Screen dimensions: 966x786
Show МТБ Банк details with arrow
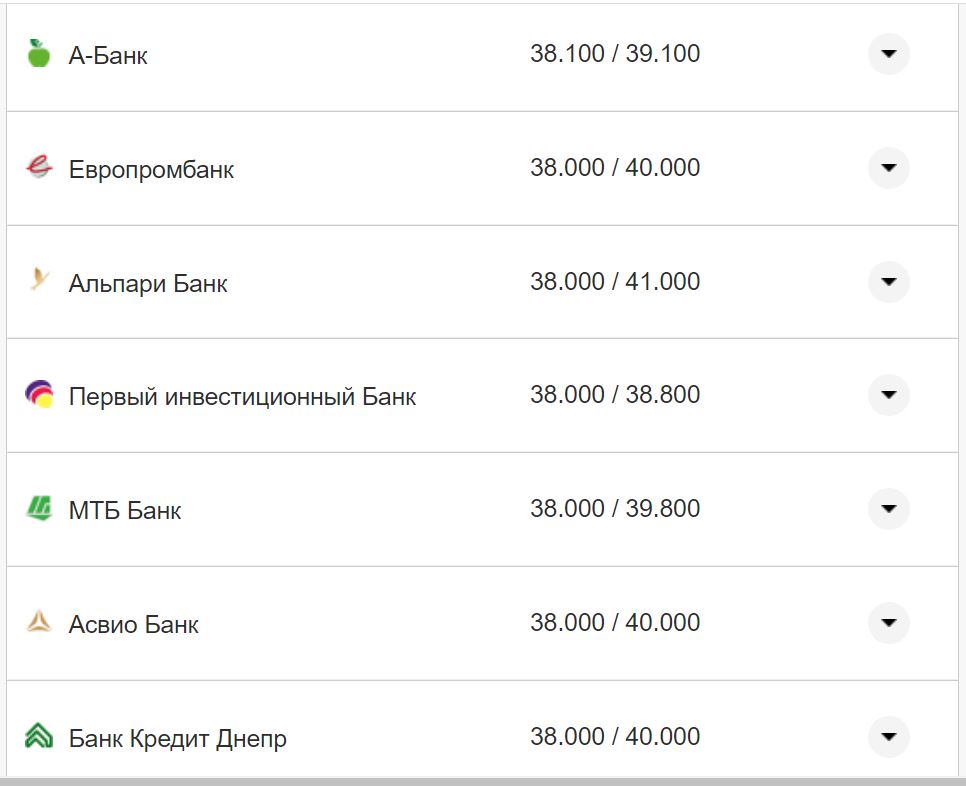point(888,509)
